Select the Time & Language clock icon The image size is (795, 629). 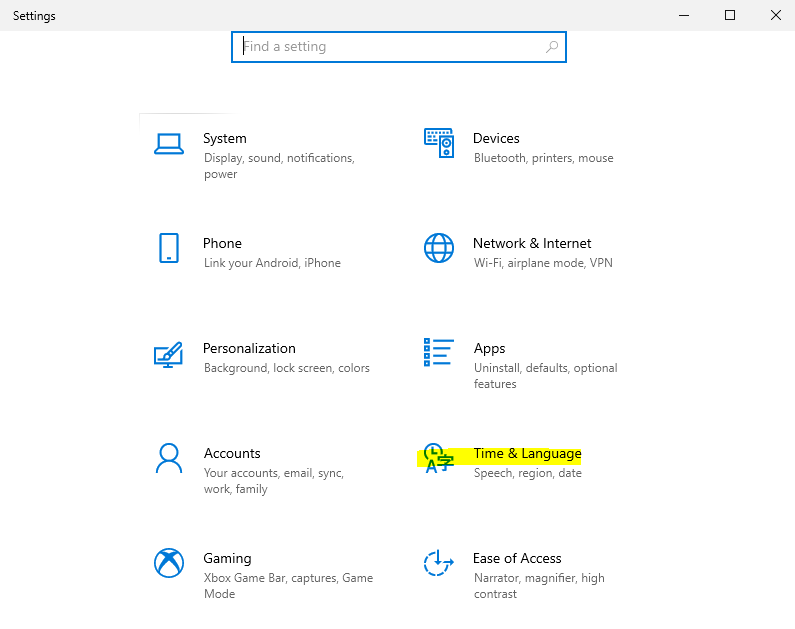point(438,458)
